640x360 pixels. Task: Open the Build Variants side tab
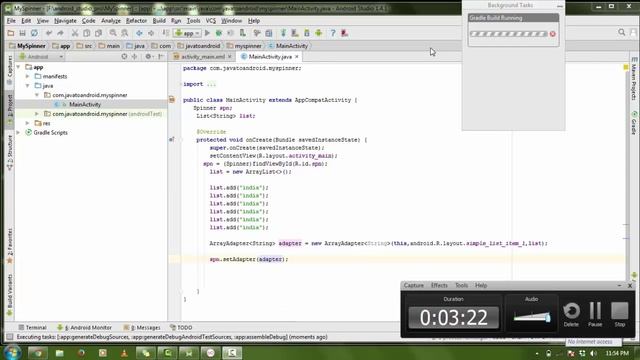10,295
